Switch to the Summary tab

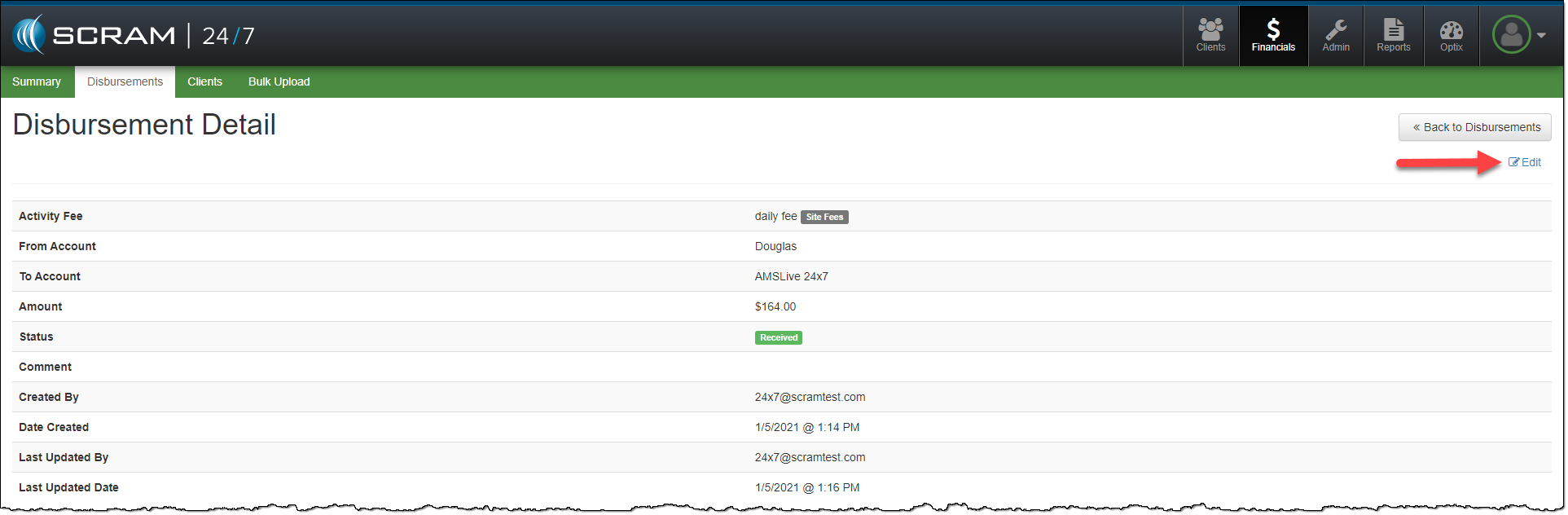click(37, 81)
